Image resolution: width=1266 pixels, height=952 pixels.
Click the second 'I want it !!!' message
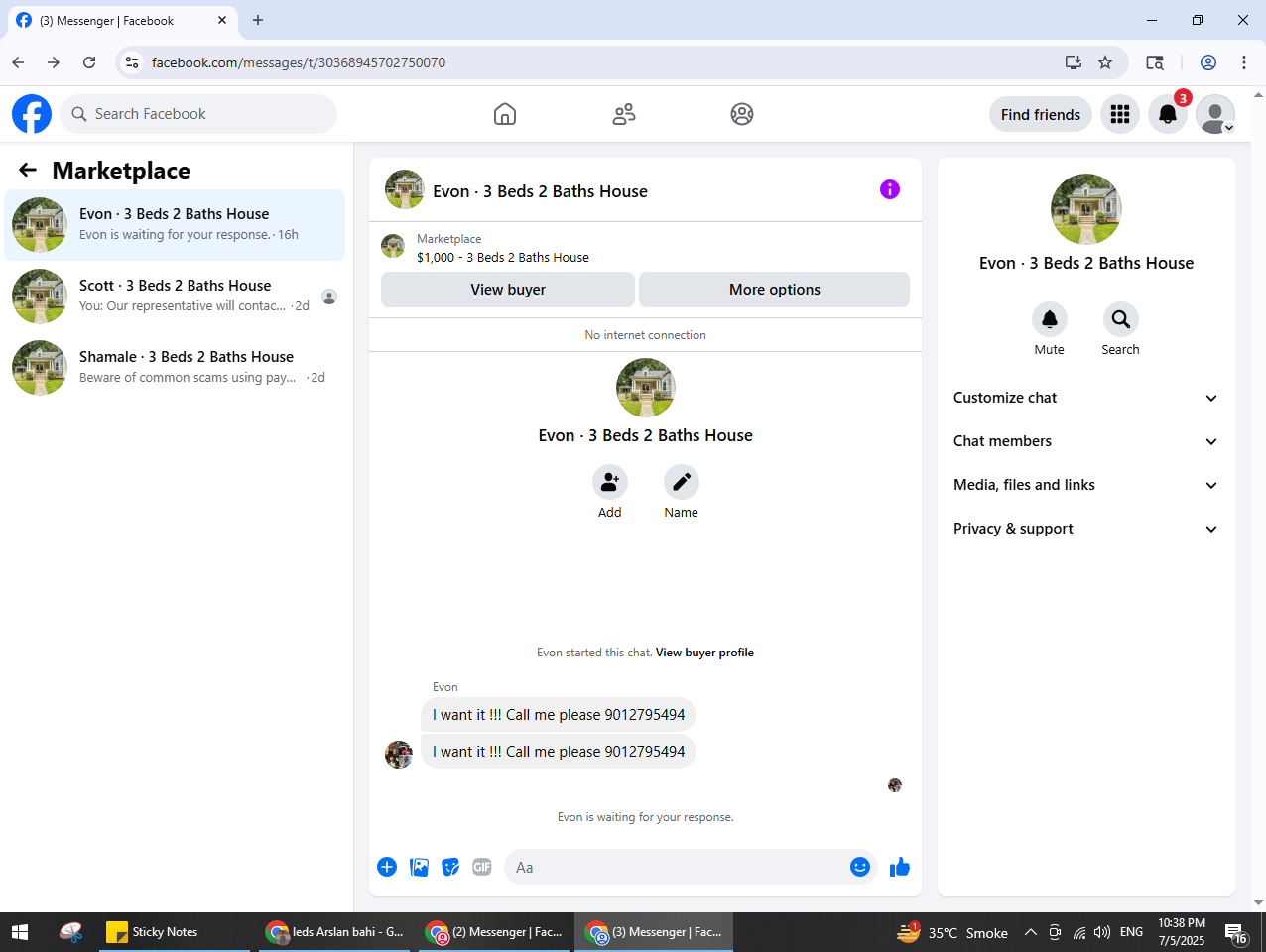559,752
